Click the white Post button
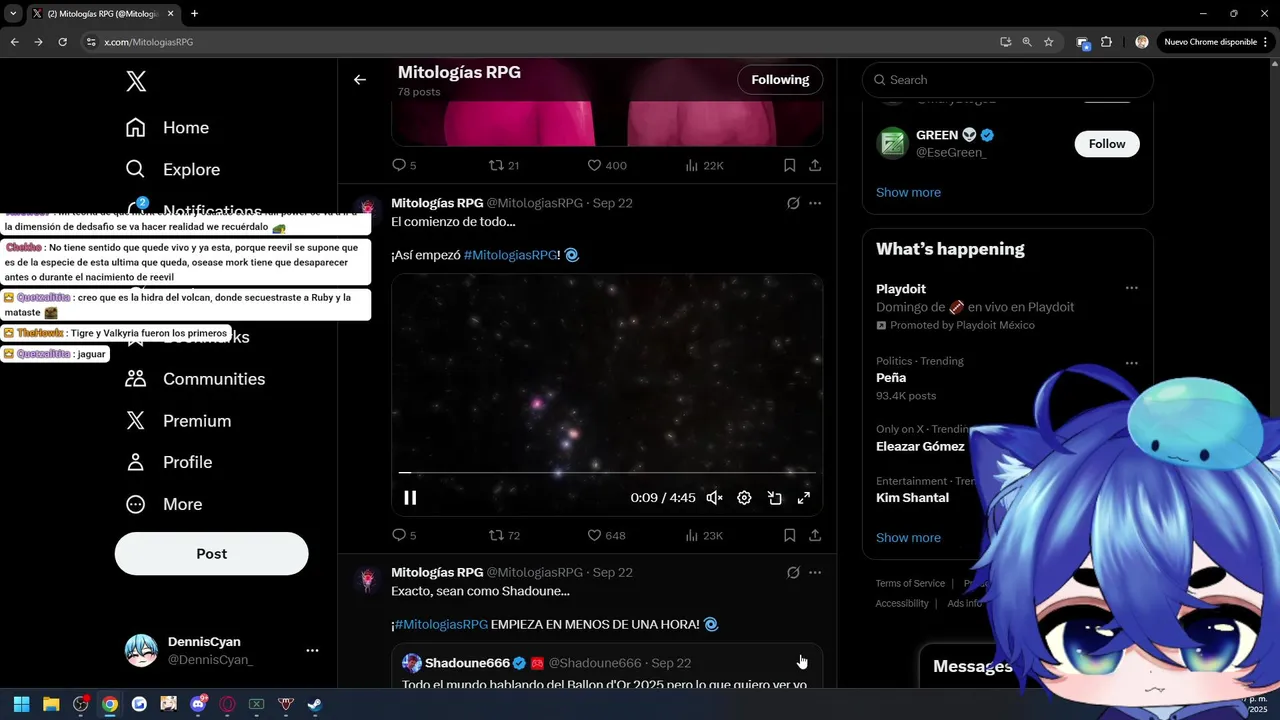 (211, 554)
